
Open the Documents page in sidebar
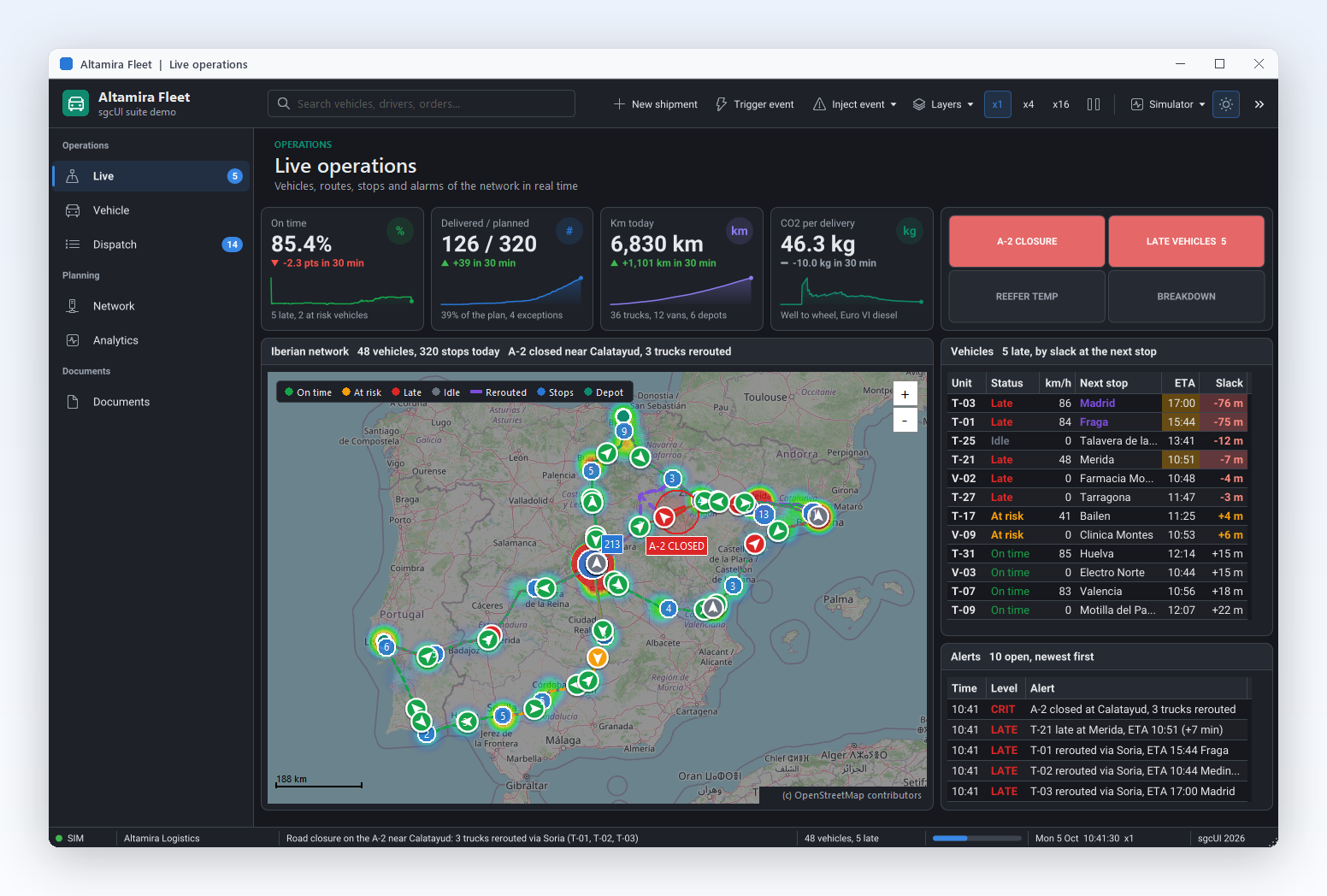pos(150,402)
